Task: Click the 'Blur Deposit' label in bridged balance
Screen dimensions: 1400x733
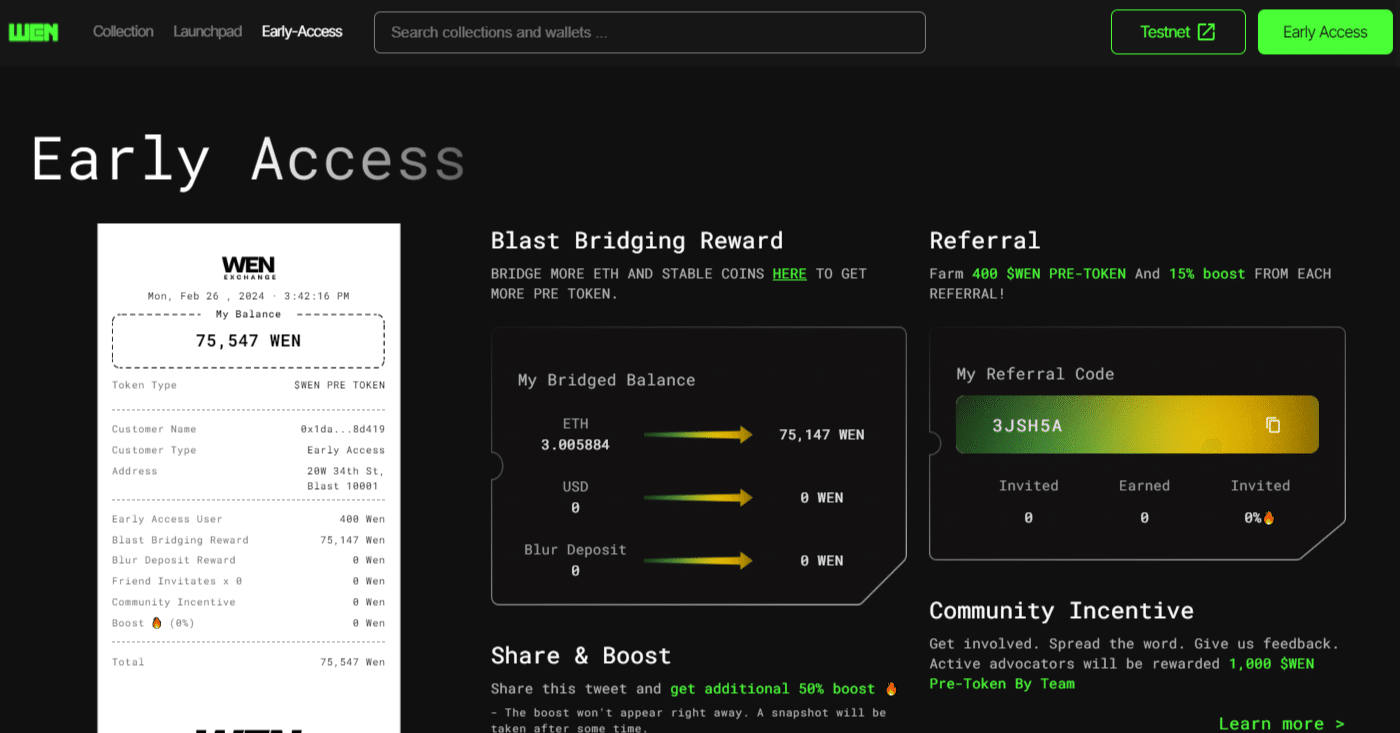Action: tap(575, 550)
